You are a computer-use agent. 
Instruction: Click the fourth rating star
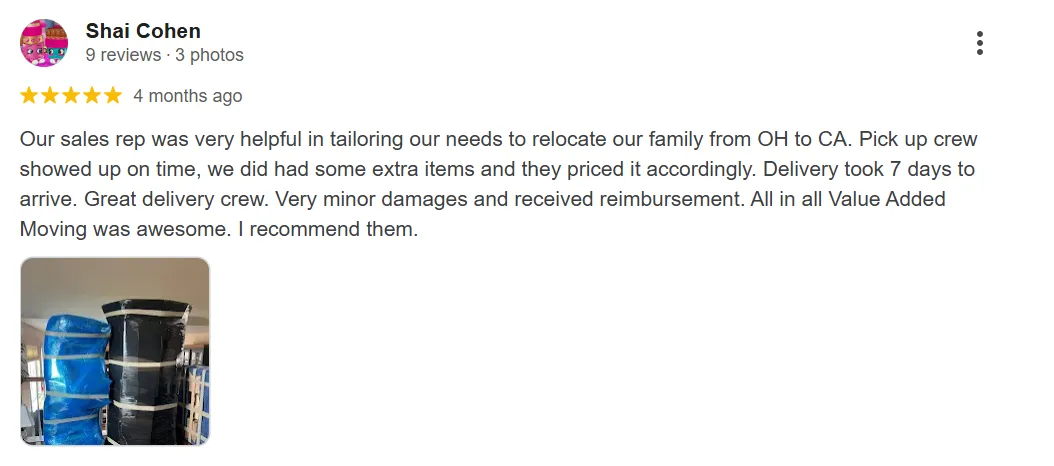91,96
